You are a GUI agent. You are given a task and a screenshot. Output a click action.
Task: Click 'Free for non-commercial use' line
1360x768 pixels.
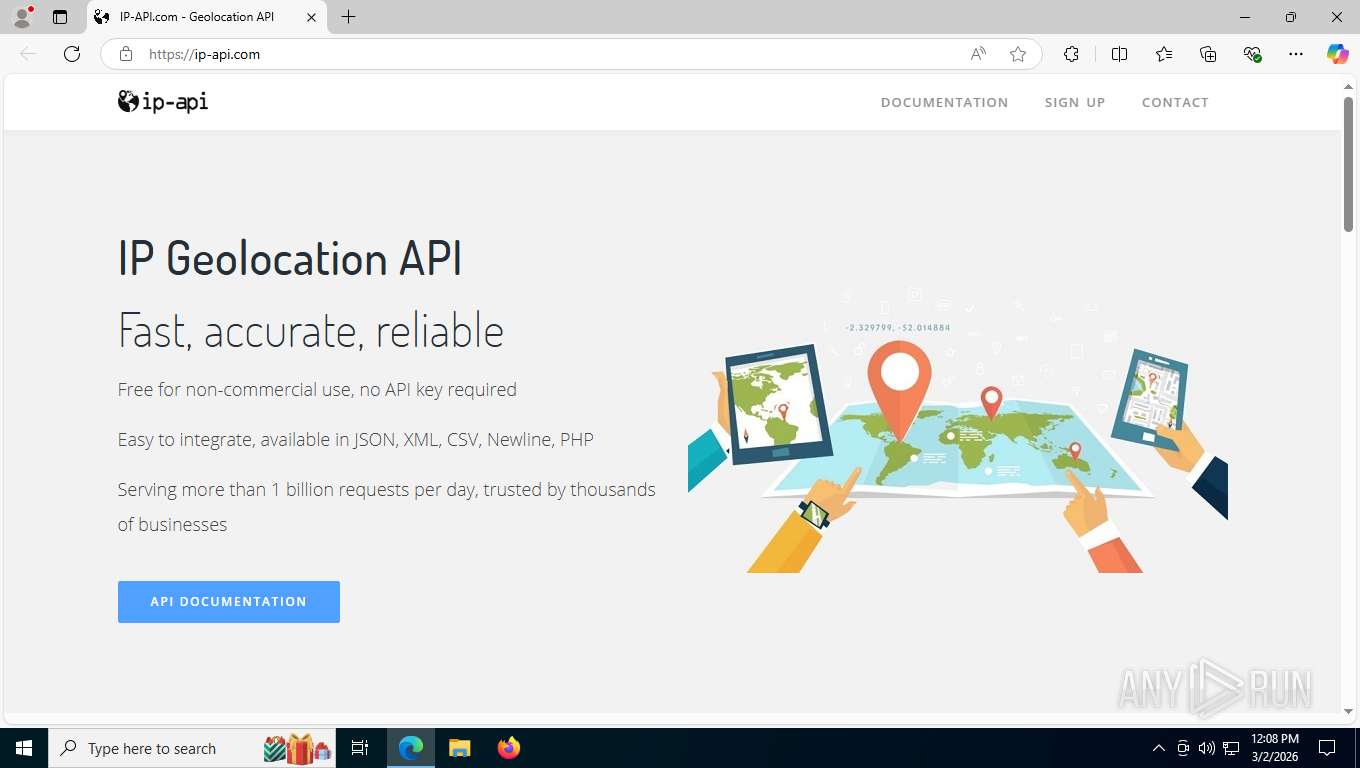coord(317,390)
